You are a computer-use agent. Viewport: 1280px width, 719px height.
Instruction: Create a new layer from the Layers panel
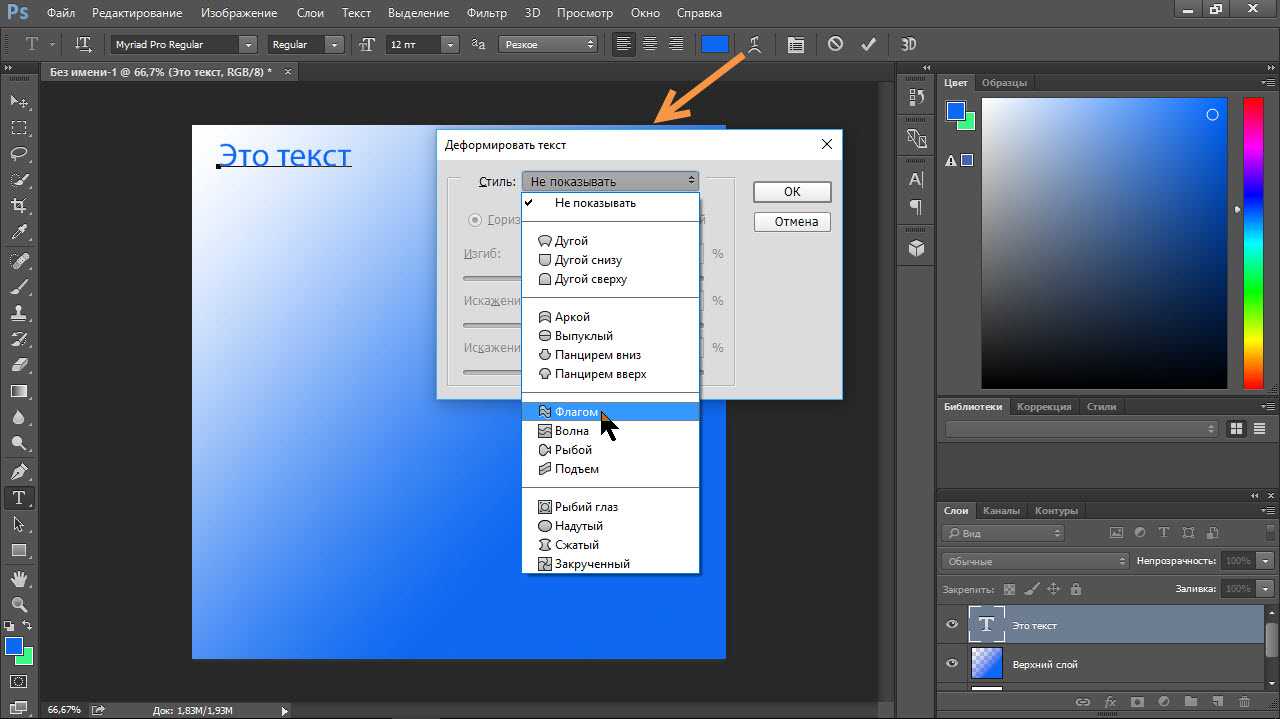click(1217, 701)
